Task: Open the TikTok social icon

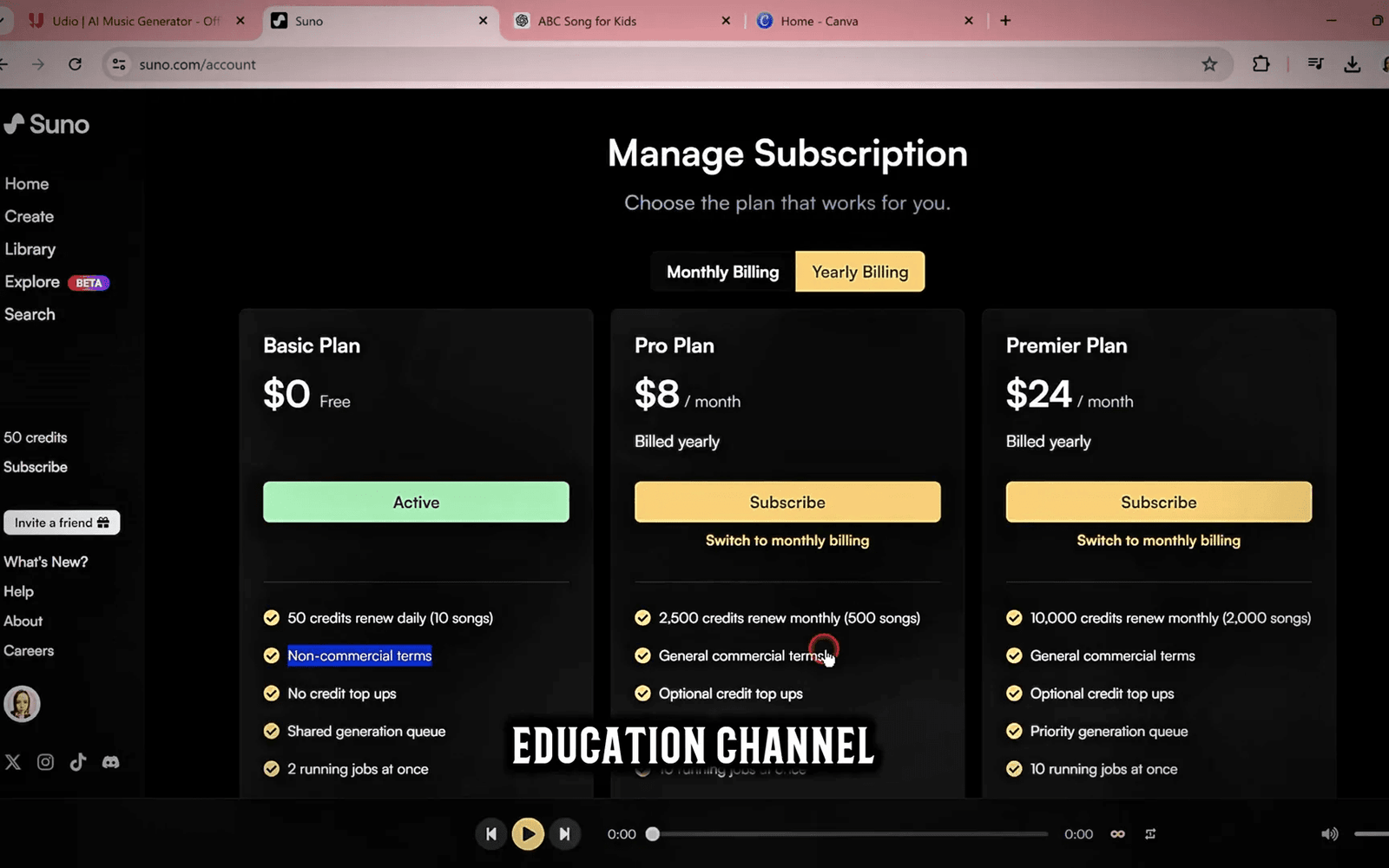Action: coord(78,761)
